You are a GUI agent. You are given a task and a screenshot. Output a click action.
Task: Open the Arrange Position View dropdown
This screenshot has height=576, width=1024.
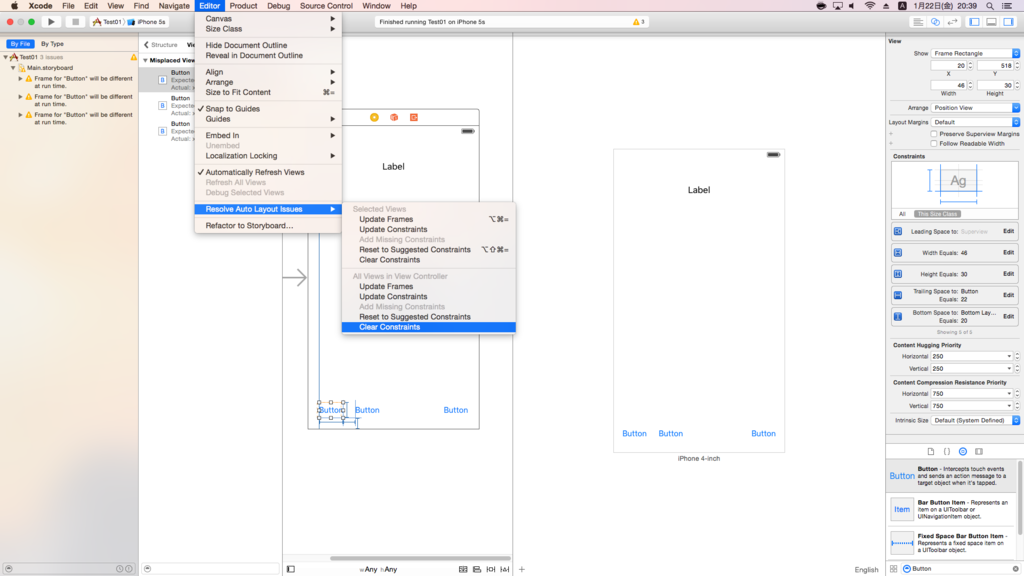point(975,108)
